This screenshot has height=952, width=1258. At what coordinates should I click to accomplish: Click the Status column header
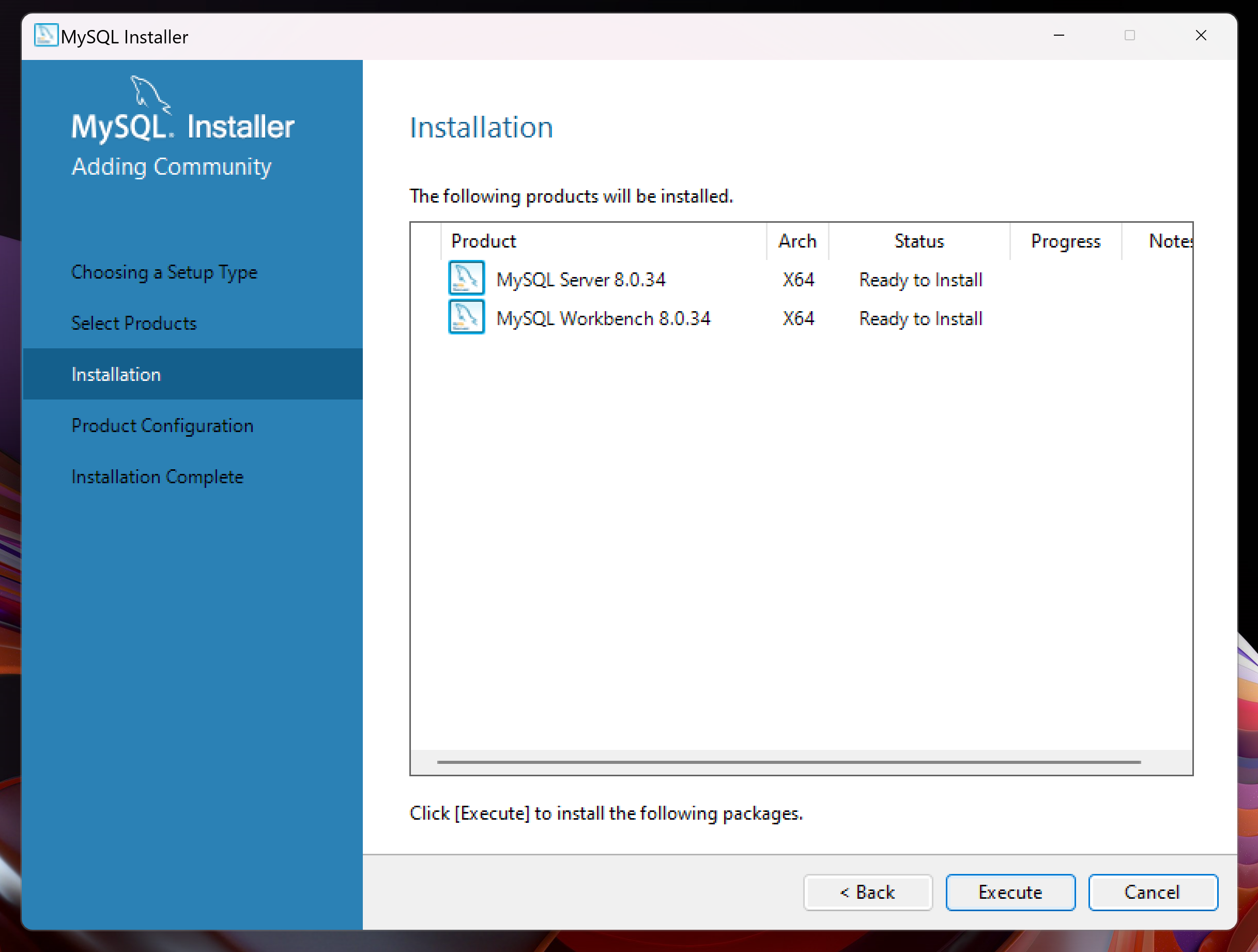(x=918, y=241)
